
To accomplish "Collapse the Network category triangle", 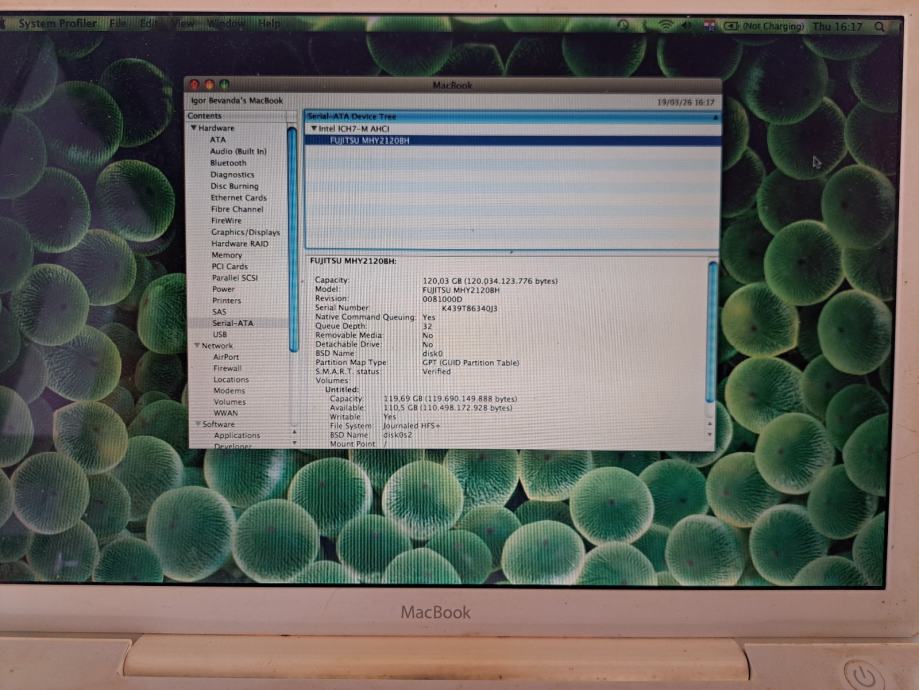I will tap(197, 345).
